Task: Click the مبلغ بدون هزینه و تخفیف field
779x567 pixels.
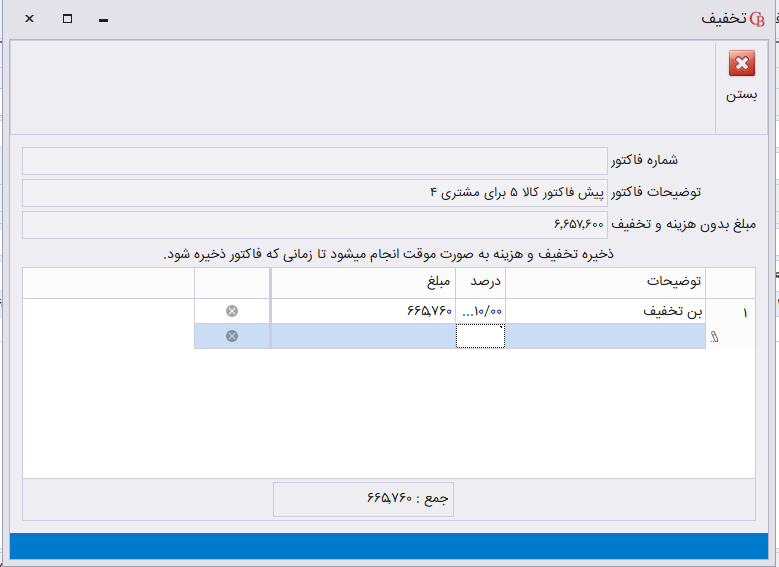Action: [314, 225]
